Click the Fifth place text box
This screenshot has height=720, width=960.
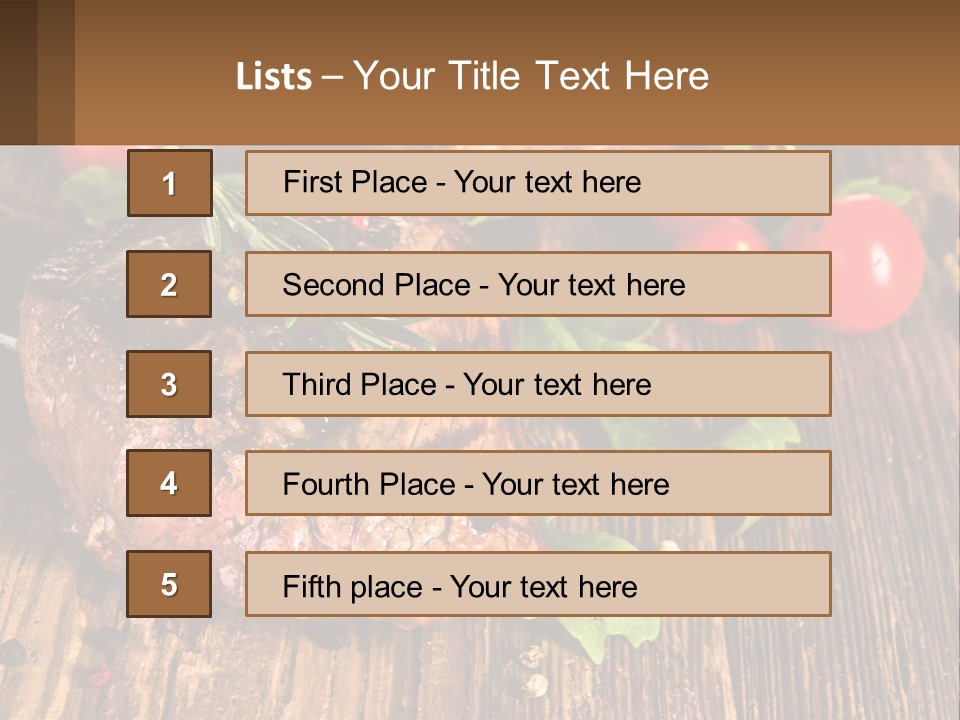[538, 584]
